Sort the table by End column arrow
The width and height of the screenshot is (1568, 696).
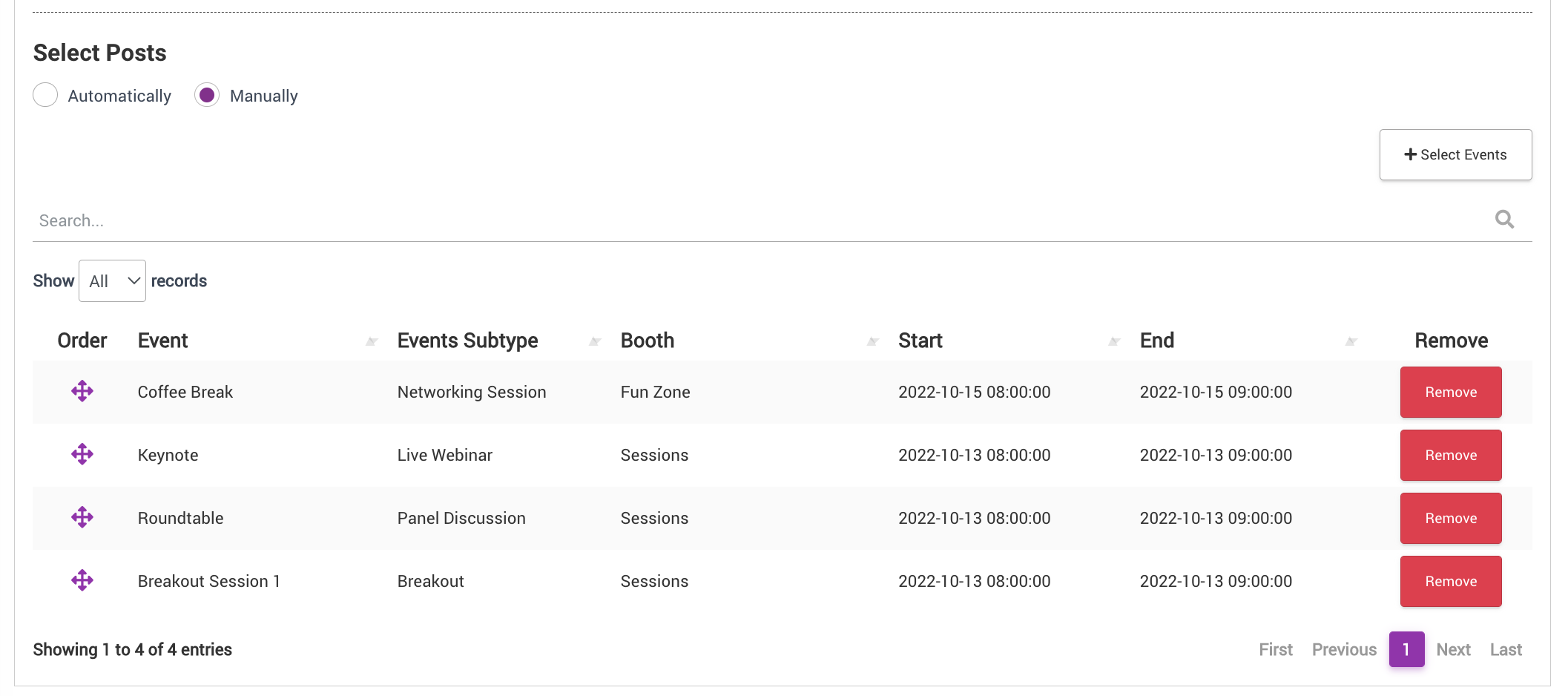pyautogui.click(x=1351, y=341)
